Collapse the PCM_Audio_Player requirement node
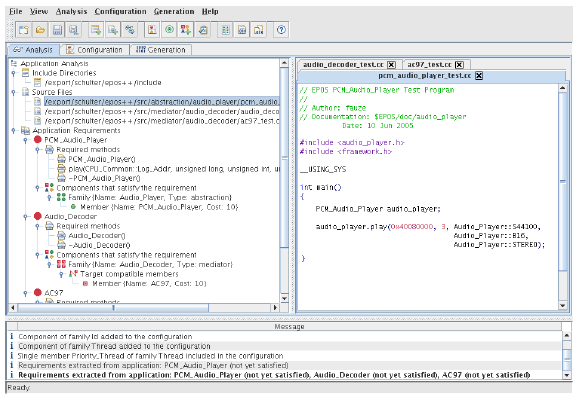Viewport: 577px width, 399px height. click(x=25, y=140)
